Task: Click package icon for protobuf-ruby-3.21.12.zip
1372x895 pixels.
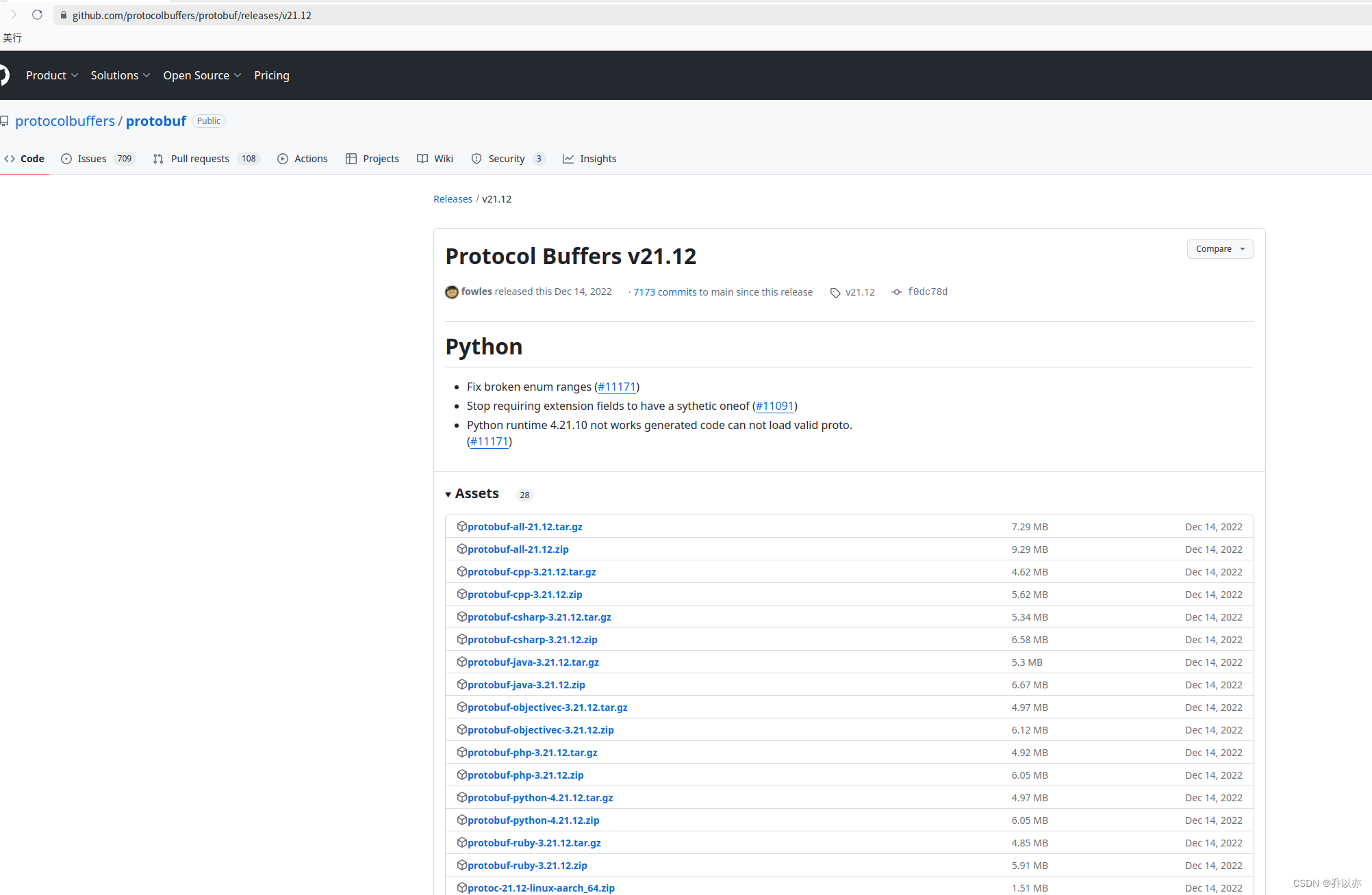Action: (x=462, y=865)
